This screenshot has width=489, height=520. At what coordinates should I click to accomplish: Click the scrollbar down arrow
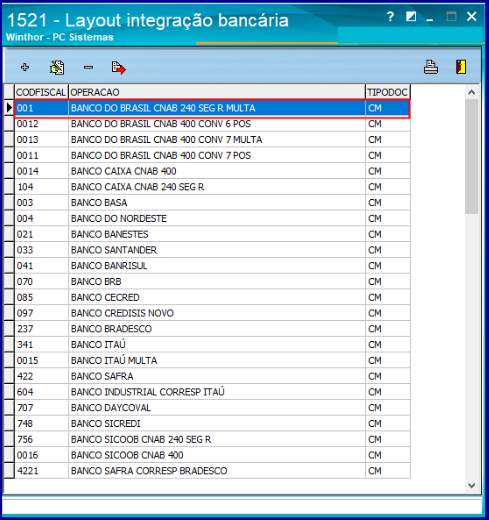[471, 485]
